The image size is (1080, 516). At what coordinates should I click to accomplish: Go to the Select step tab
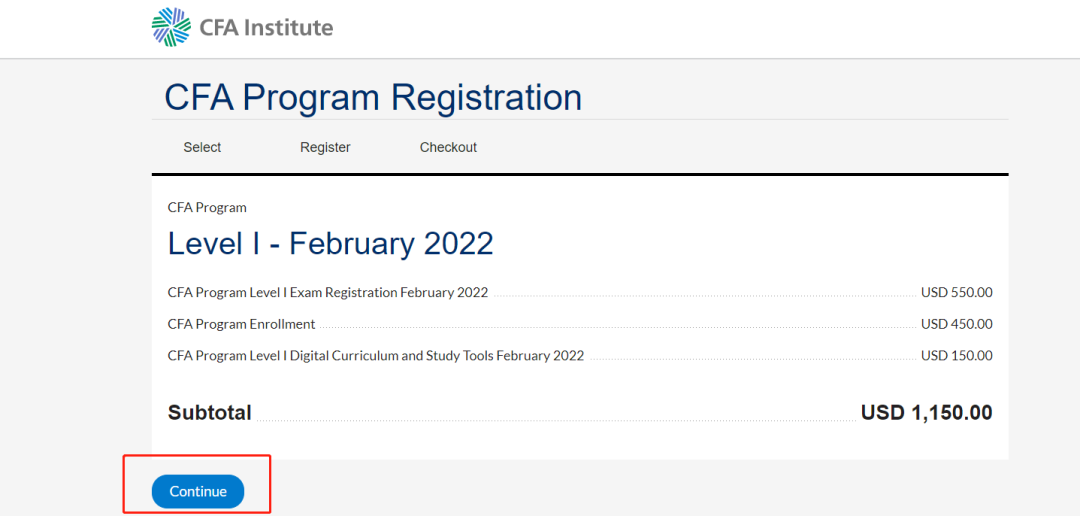click(x=202, y=147)
